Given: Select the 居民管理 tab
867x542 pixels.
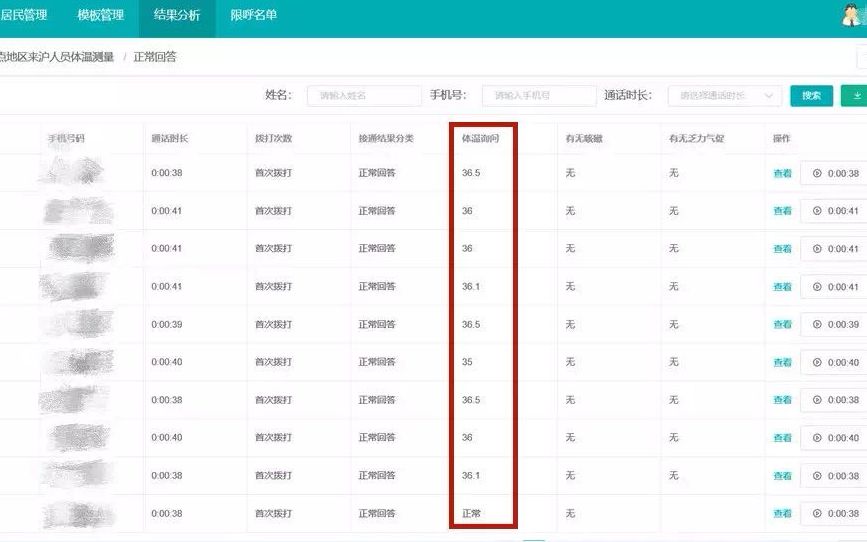Looking at the screenshot, I should click(x=25, y=15).
